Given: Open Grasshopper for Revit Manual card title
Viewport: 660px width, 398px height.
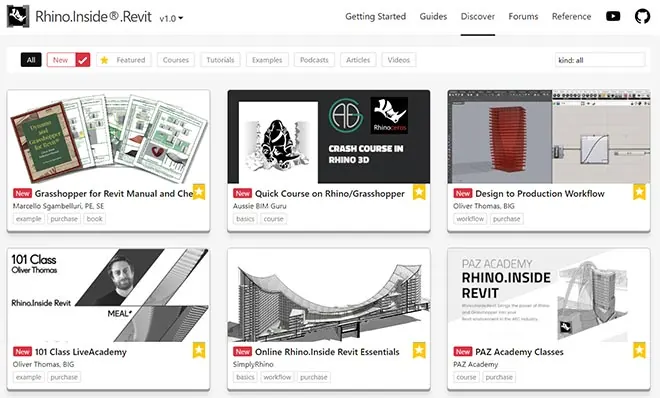Looking at the screenshot, I should (x=114, y=194).
